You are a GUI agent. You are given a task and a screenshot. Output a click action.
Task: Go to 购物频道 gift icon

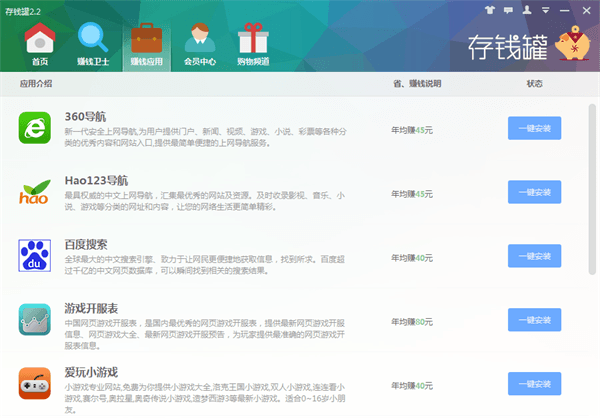point(252,43)
